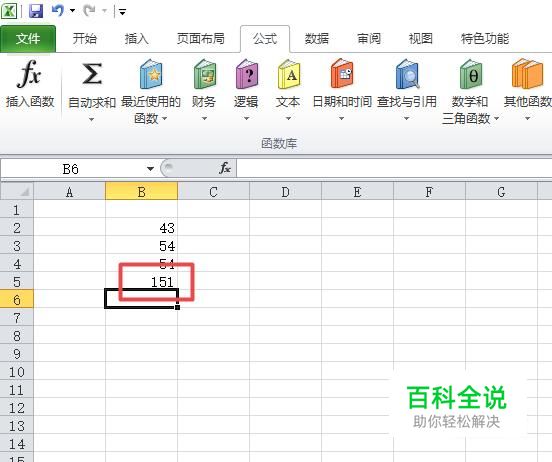Click the 自动求和 sigma icon
The width and height of the screenshot is (552, 462).
click(x=92, y=74)
